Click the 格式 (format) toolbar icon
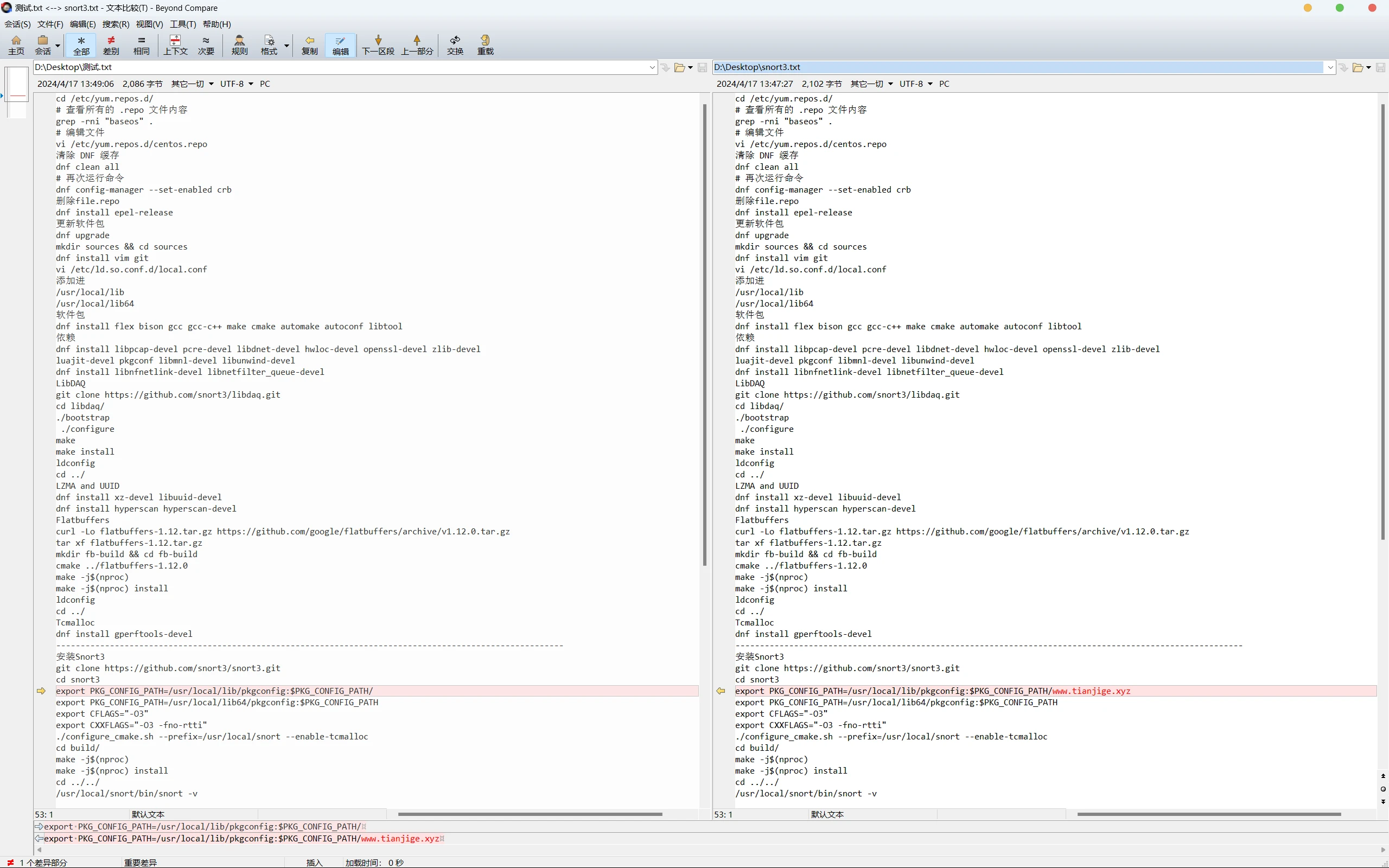This screenshot has height=868, width=1389. (x=269, y=45)
